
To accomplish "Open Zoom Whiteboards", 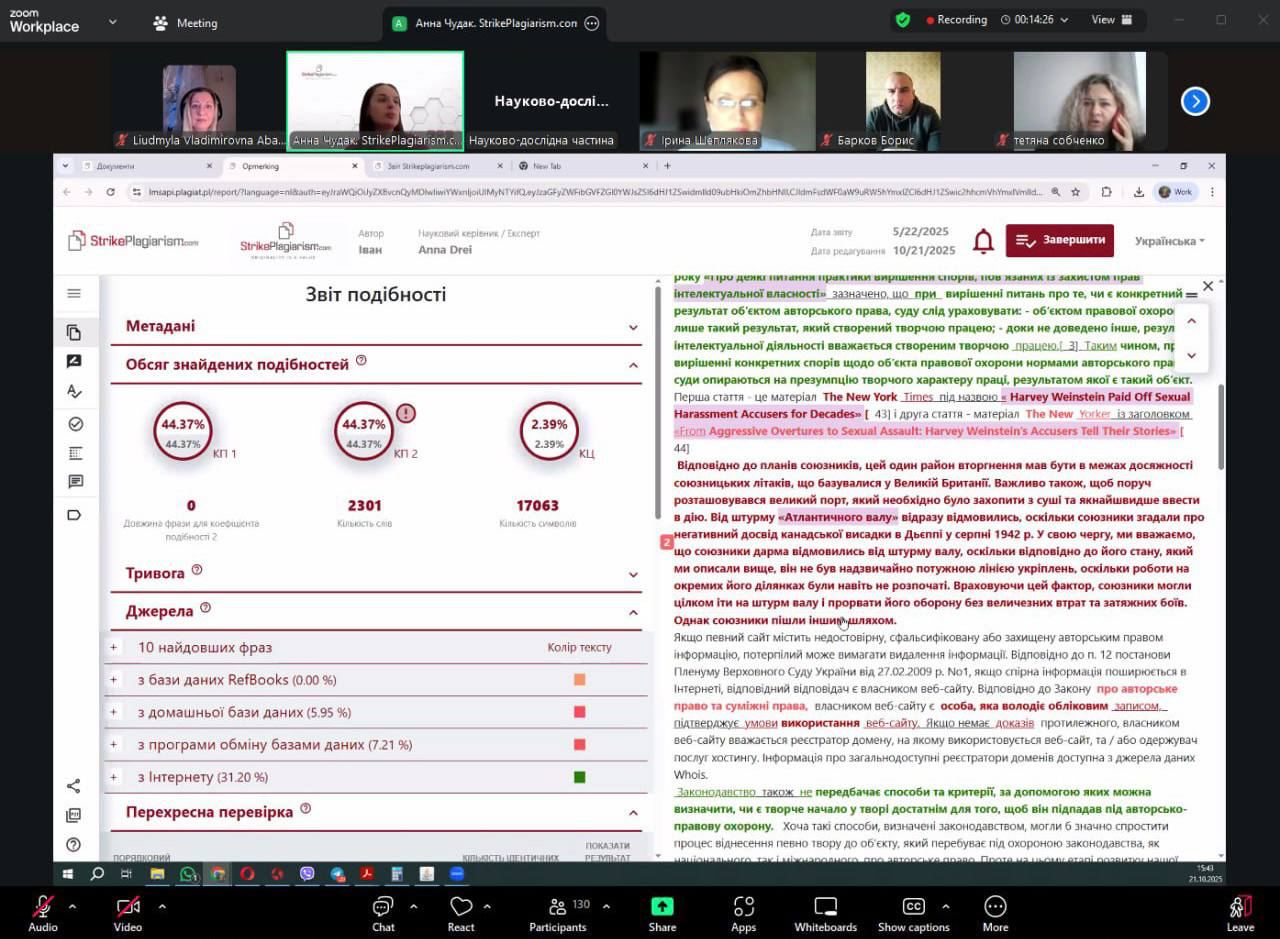I will pos(825,913).
